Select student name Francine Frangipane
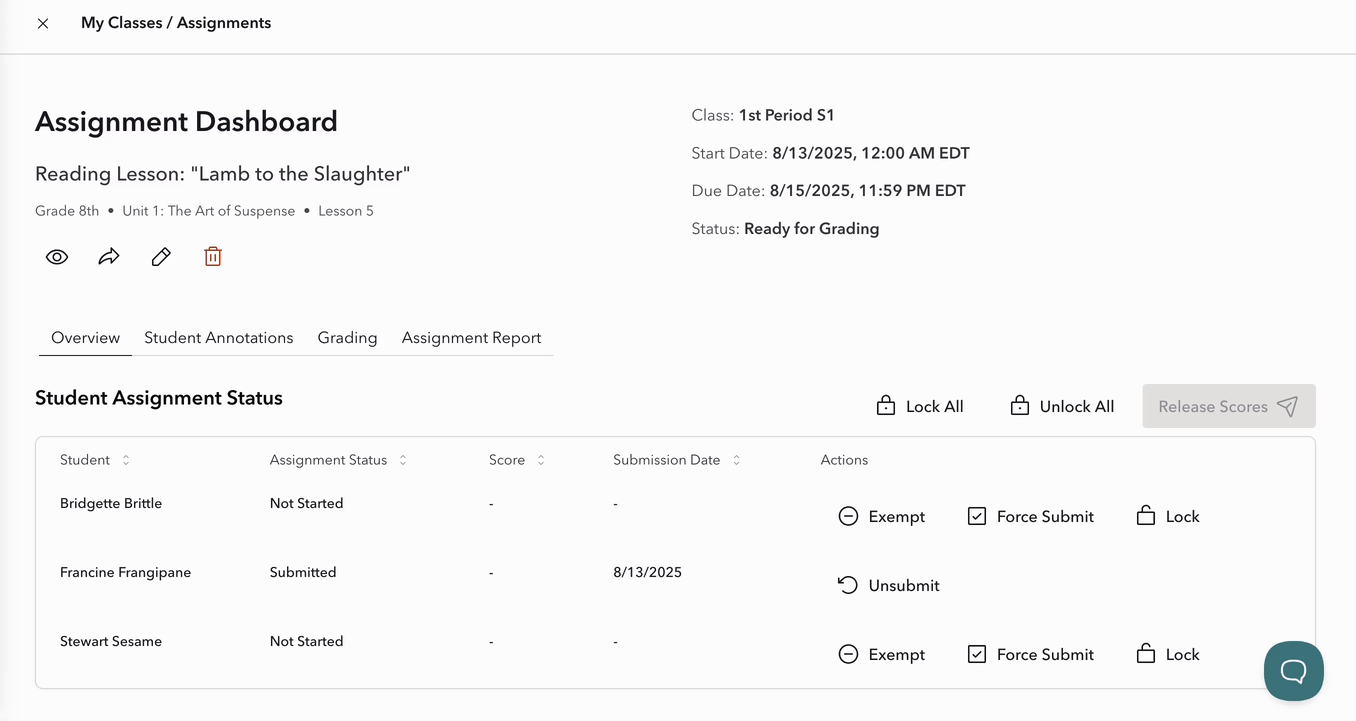 pos(125,572)
